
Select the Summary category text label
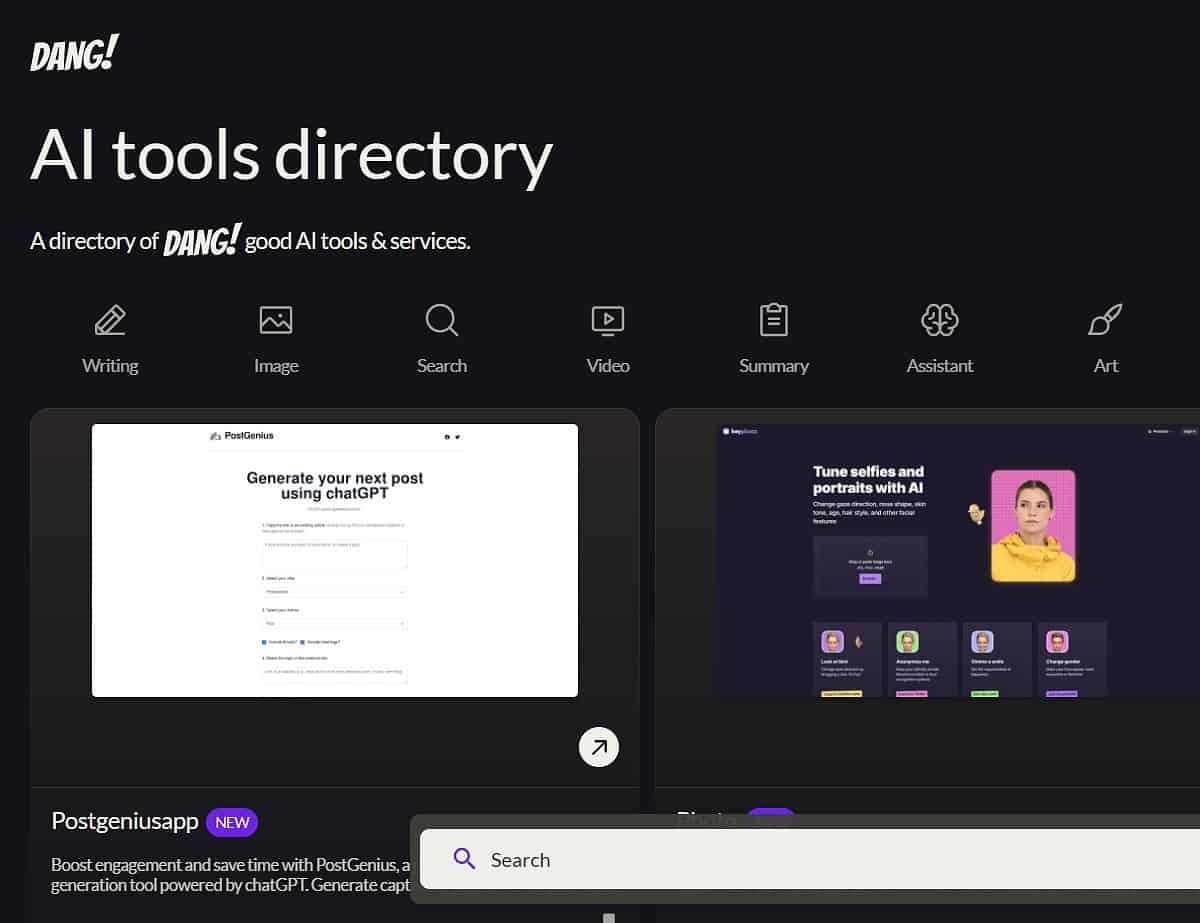point(774,366)
